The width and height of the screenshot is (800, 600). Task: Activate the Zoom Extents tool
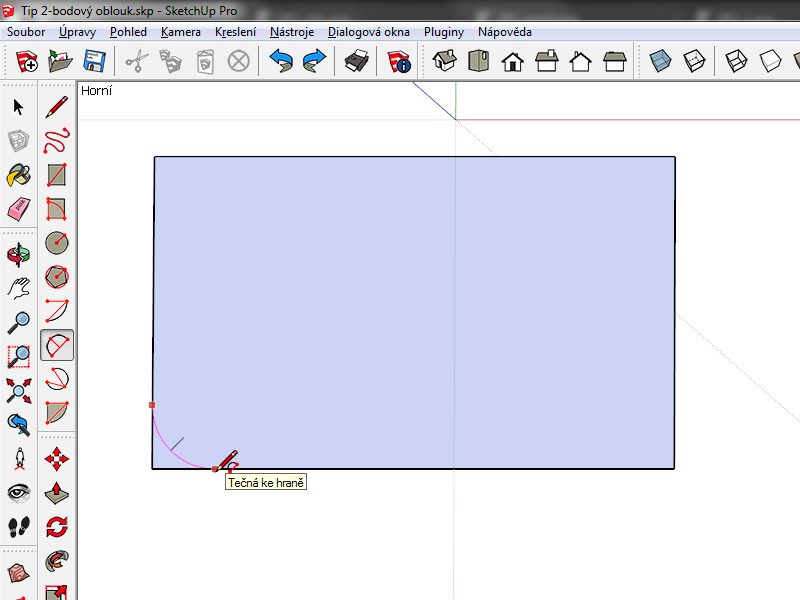point(18,390)
